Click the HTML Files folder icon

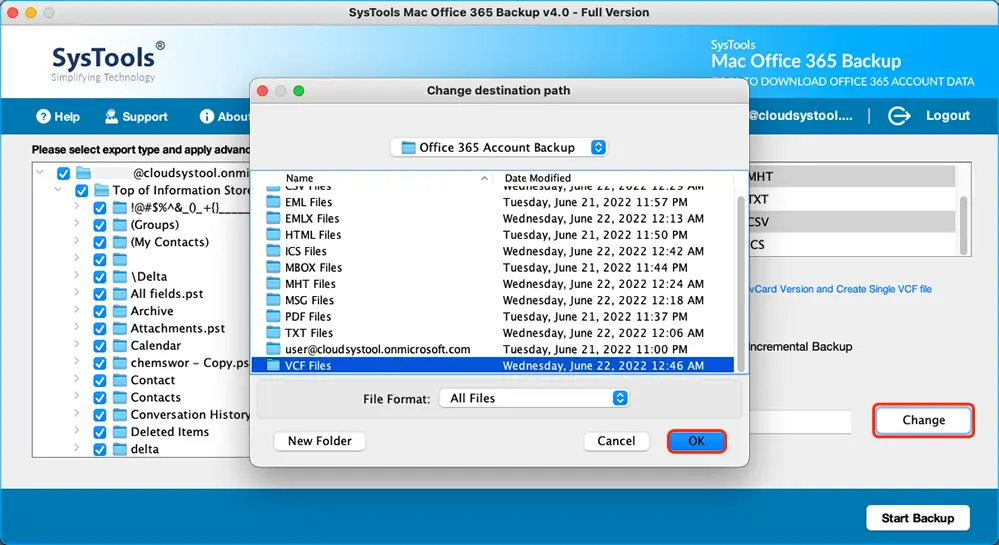tap(273, 235)
